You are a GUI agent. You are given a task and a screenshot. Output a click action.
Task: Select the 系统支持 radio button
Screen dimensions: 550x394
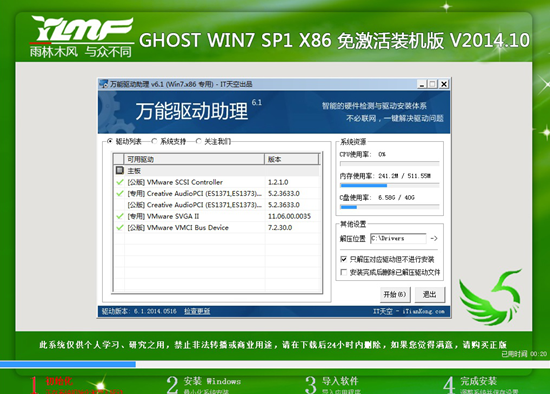(x=154, y=141)
